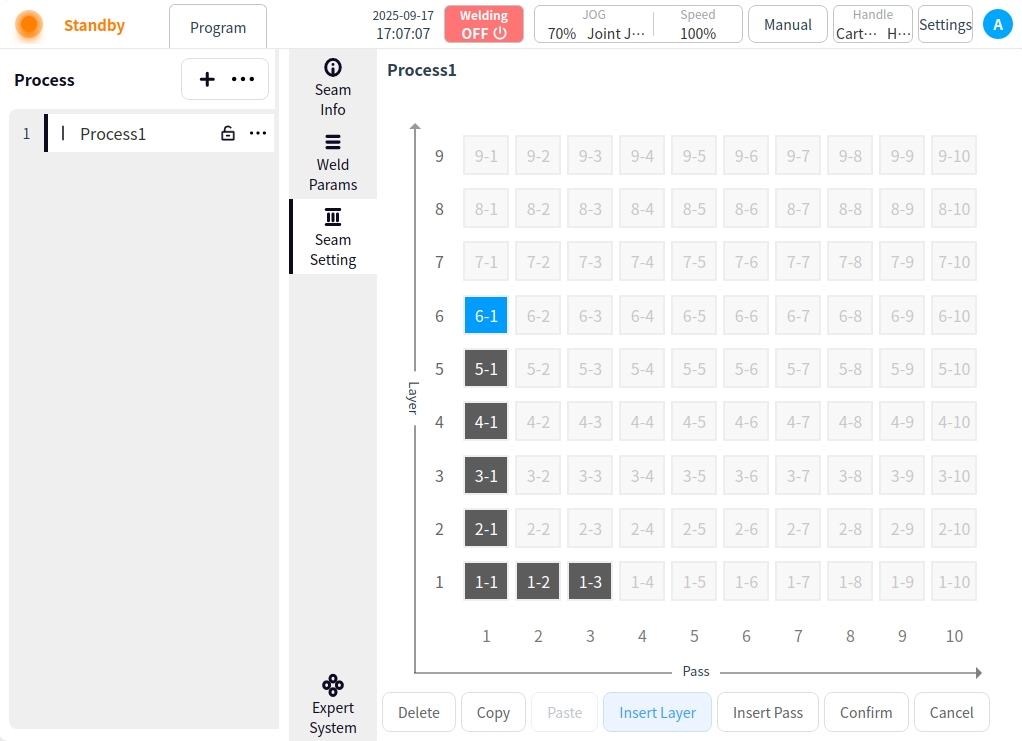
Task: Open the Seam Info panel
Action: pos(333,87)
